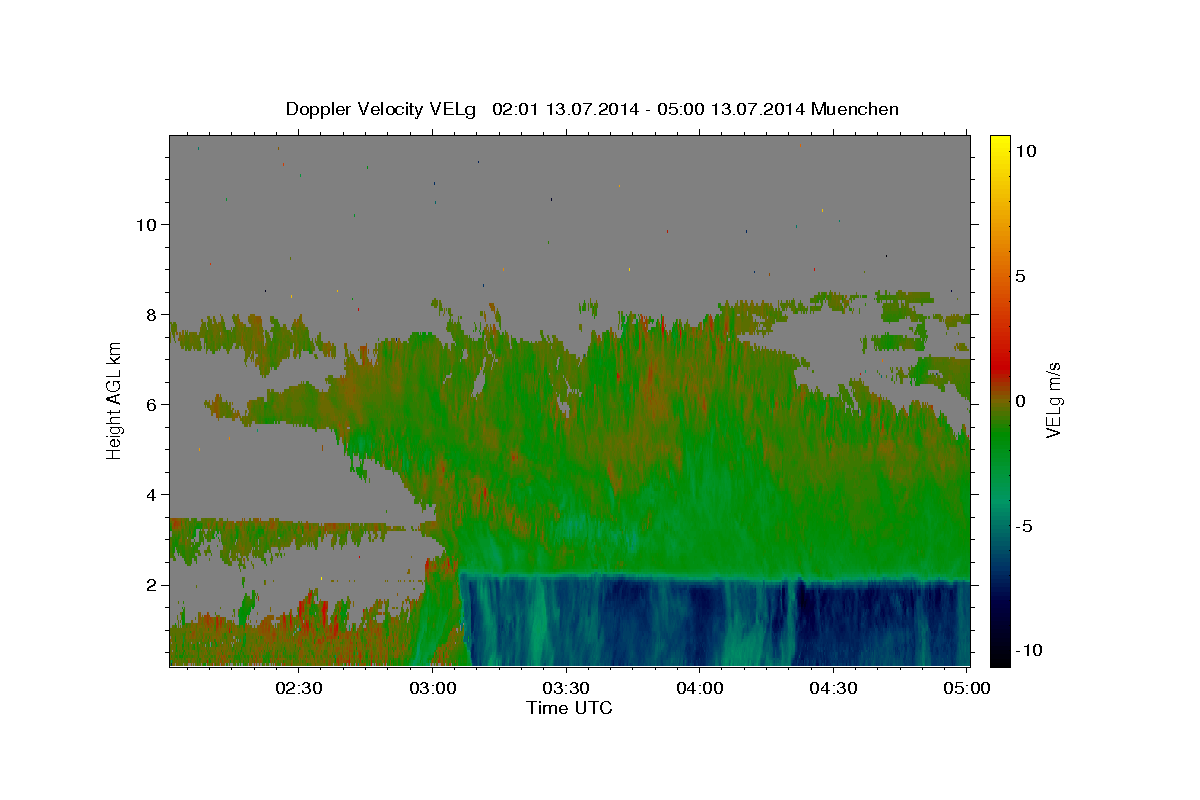1200x800 pixels.
Task: Click the colorbar value -5 label
Action: coord(1024,526)
